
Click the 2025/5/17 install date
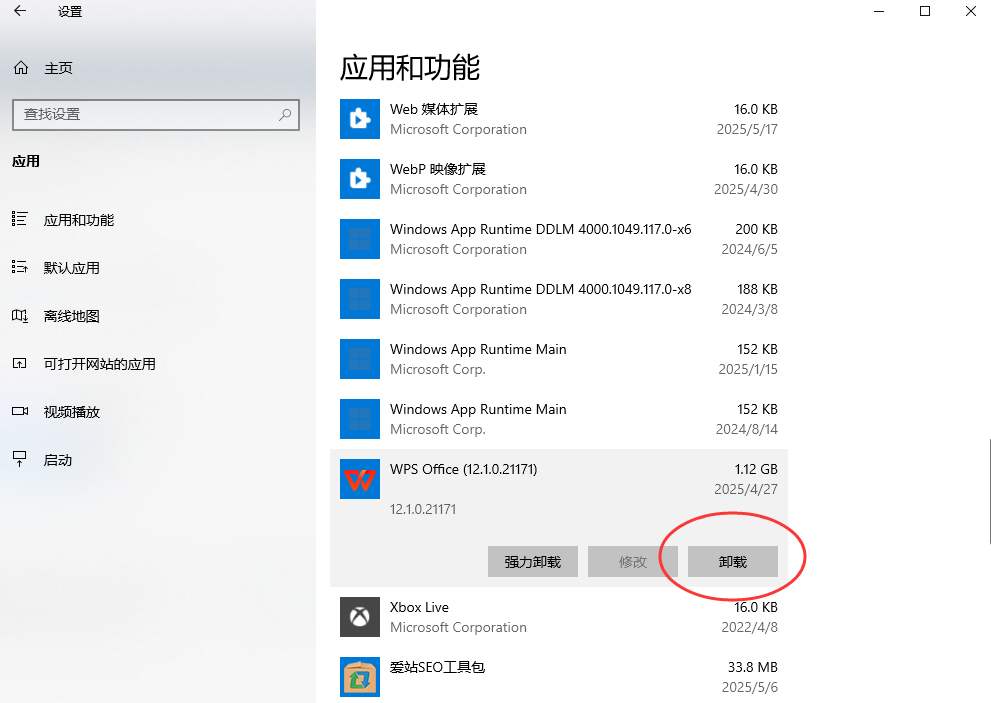pos(747,129)
